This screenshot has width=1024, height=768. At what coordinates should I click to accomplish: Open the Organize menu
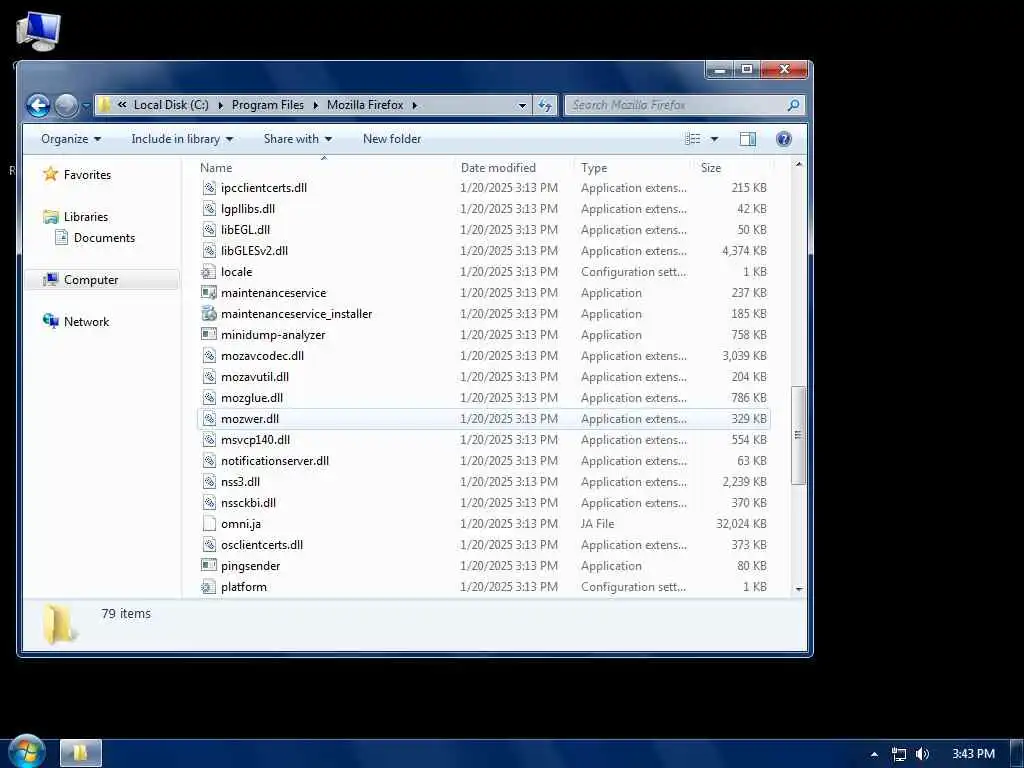[71, 138]
